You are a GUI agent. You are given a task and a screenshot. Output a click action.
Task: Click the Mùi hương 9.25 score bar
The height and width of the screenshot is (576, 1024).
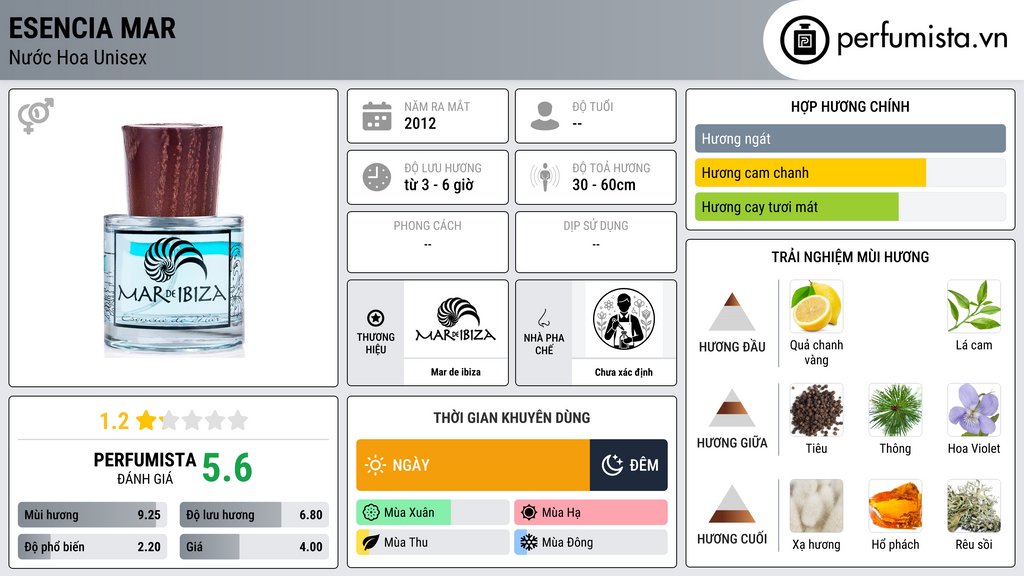click(x=92, y=515)
